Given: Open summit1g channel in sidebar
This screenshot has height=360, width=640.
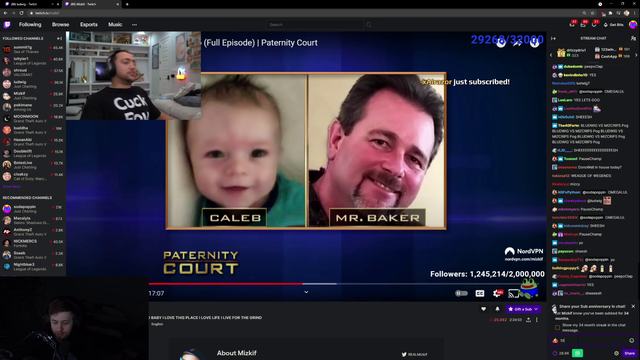Looking at the screenshot, I should pos(33,49).
